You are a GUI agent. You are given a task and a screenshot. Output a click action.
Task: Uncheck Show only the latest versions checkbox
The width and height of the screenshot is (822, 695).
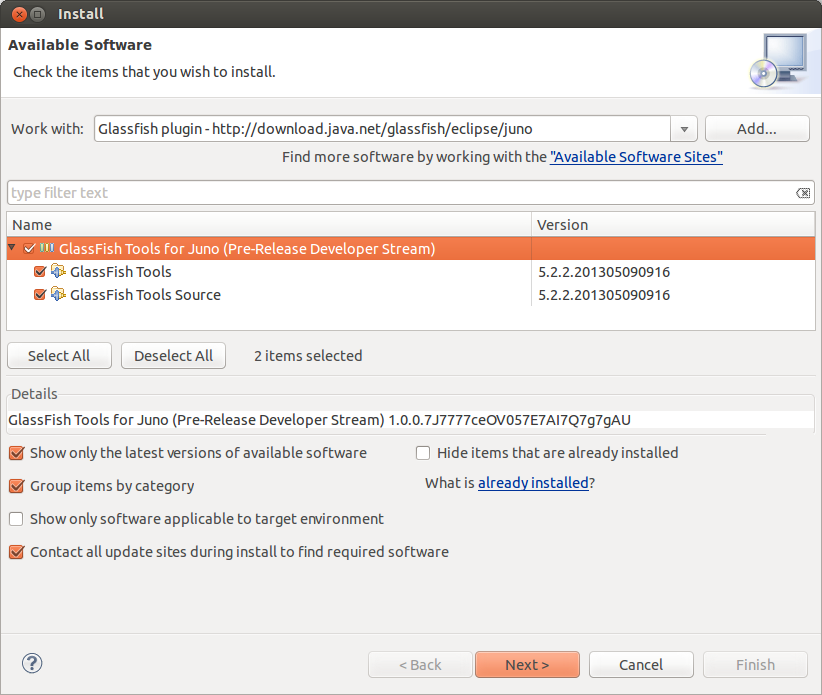[14, 452]
